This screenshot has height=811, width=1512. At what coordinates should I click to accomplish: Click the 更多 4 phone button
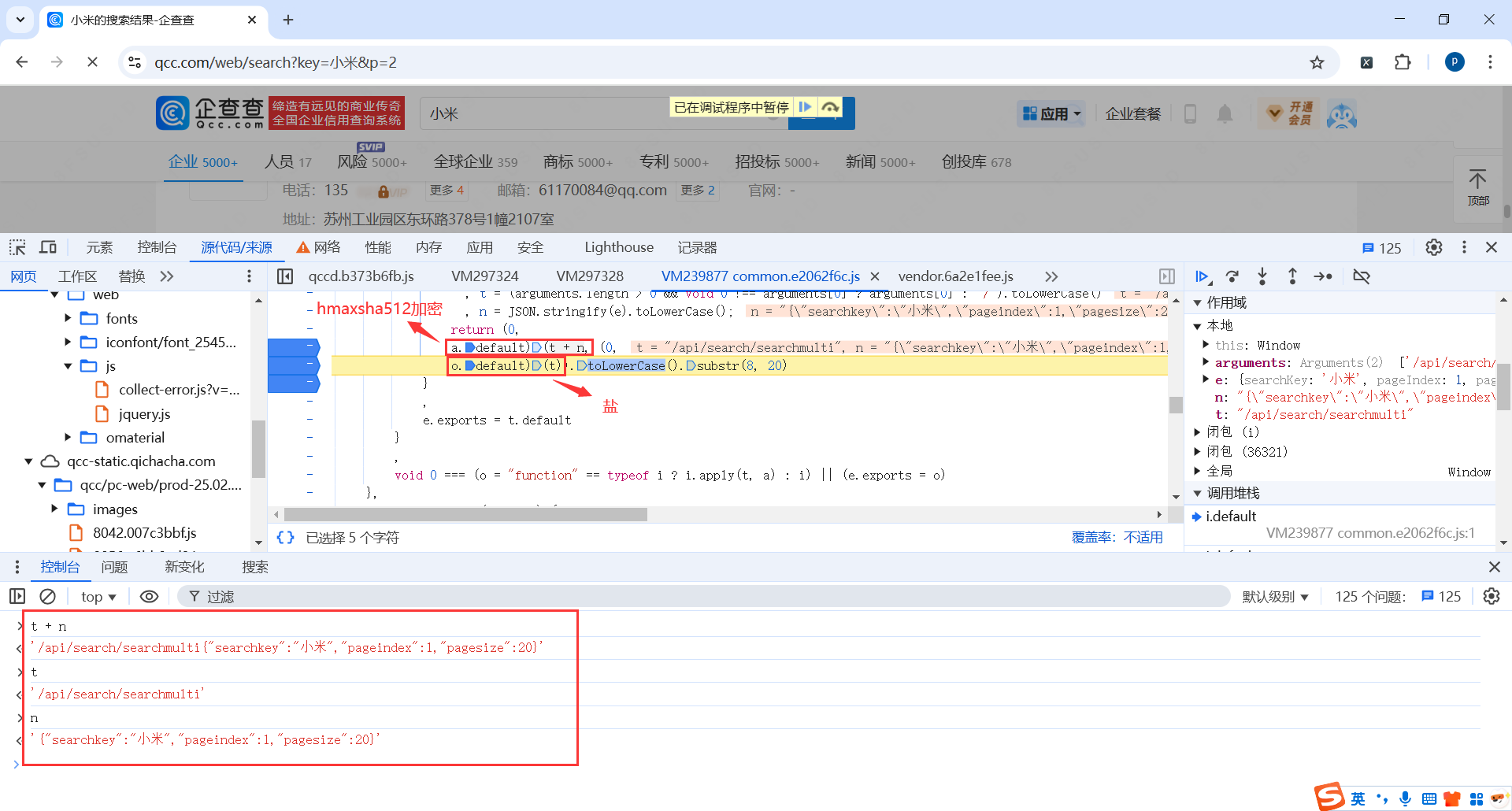tap(447, 191)
